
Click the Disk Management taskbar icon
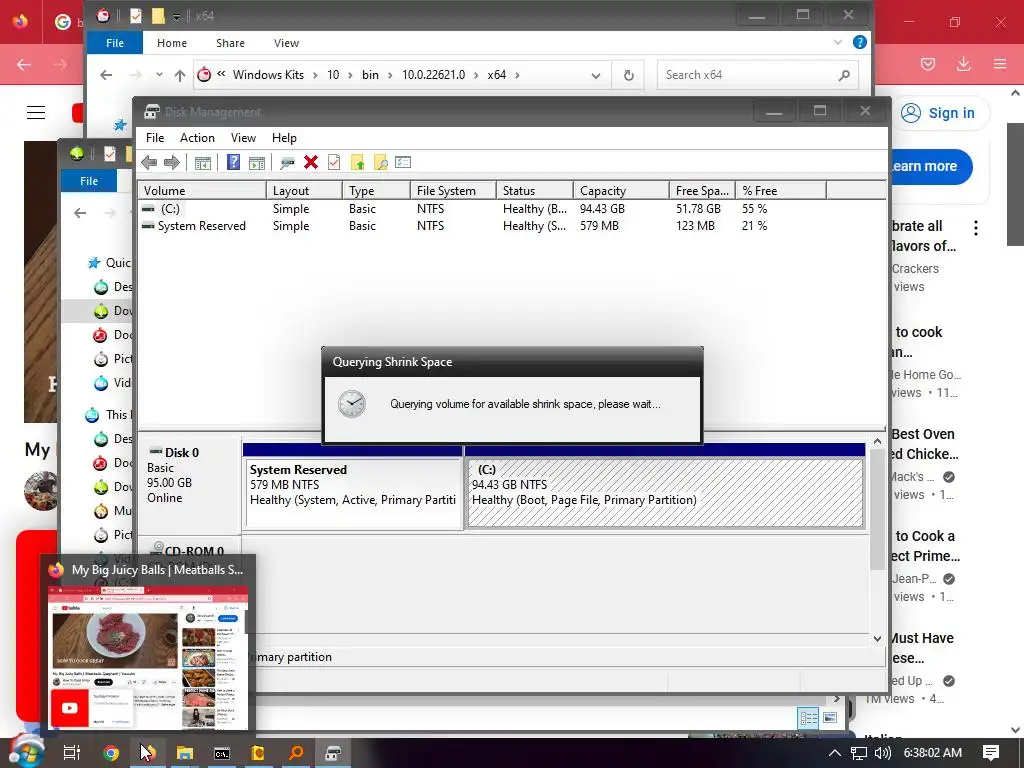coord(333,753)
